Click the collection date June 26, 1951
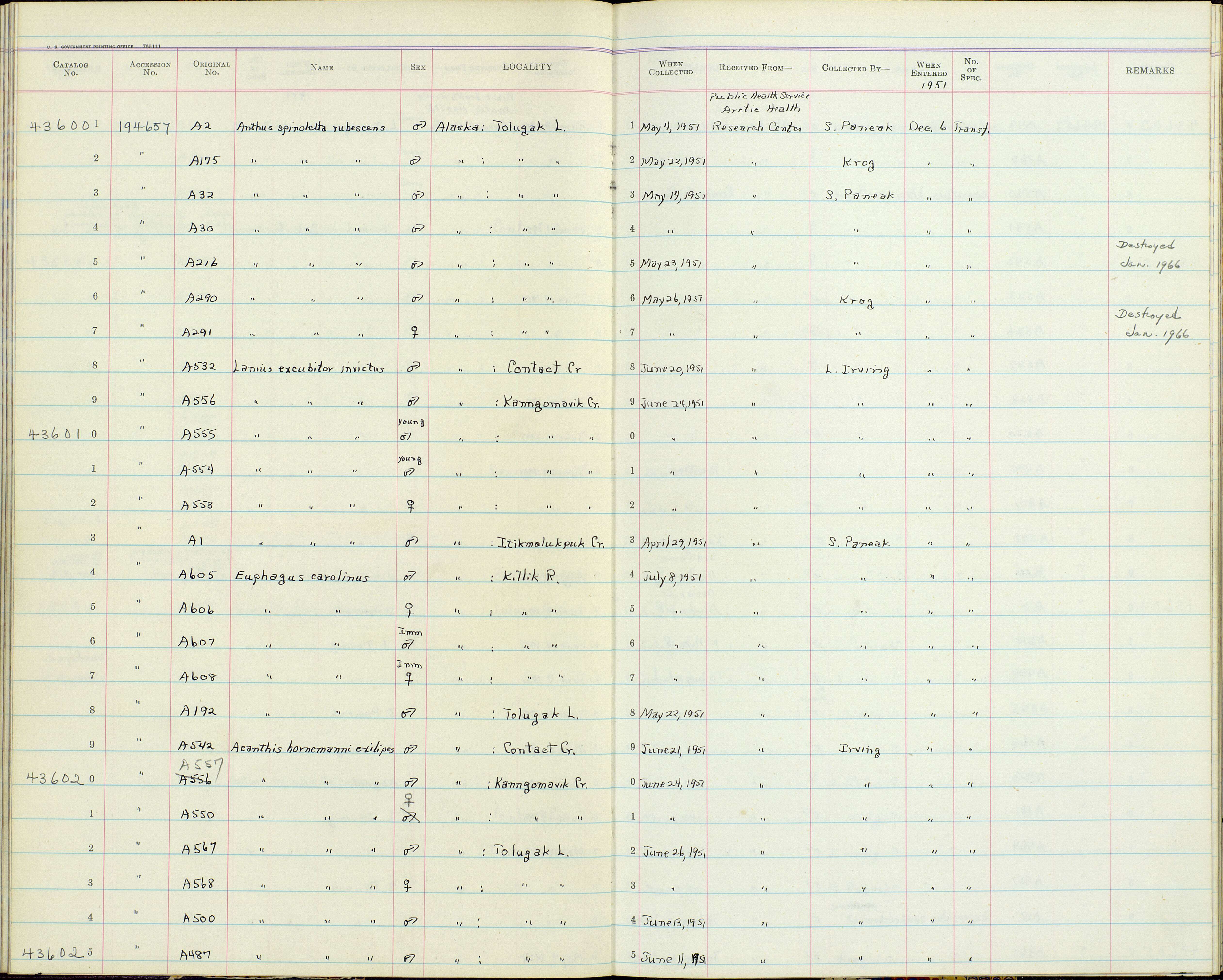This screenshot has width=1223, height=980. tap(674, 853)
